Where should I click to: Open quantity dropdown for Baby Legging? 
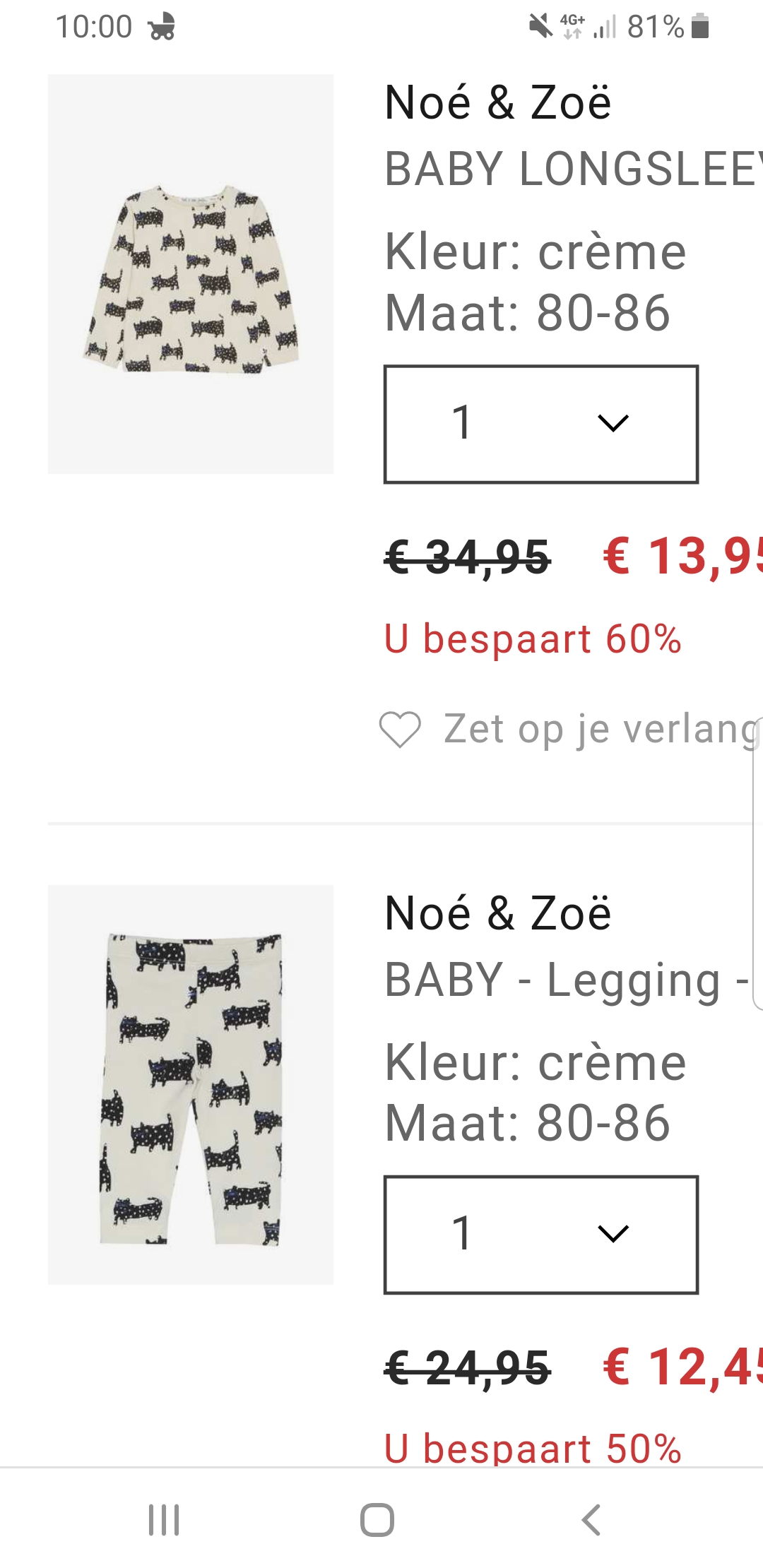[540, 1235]
